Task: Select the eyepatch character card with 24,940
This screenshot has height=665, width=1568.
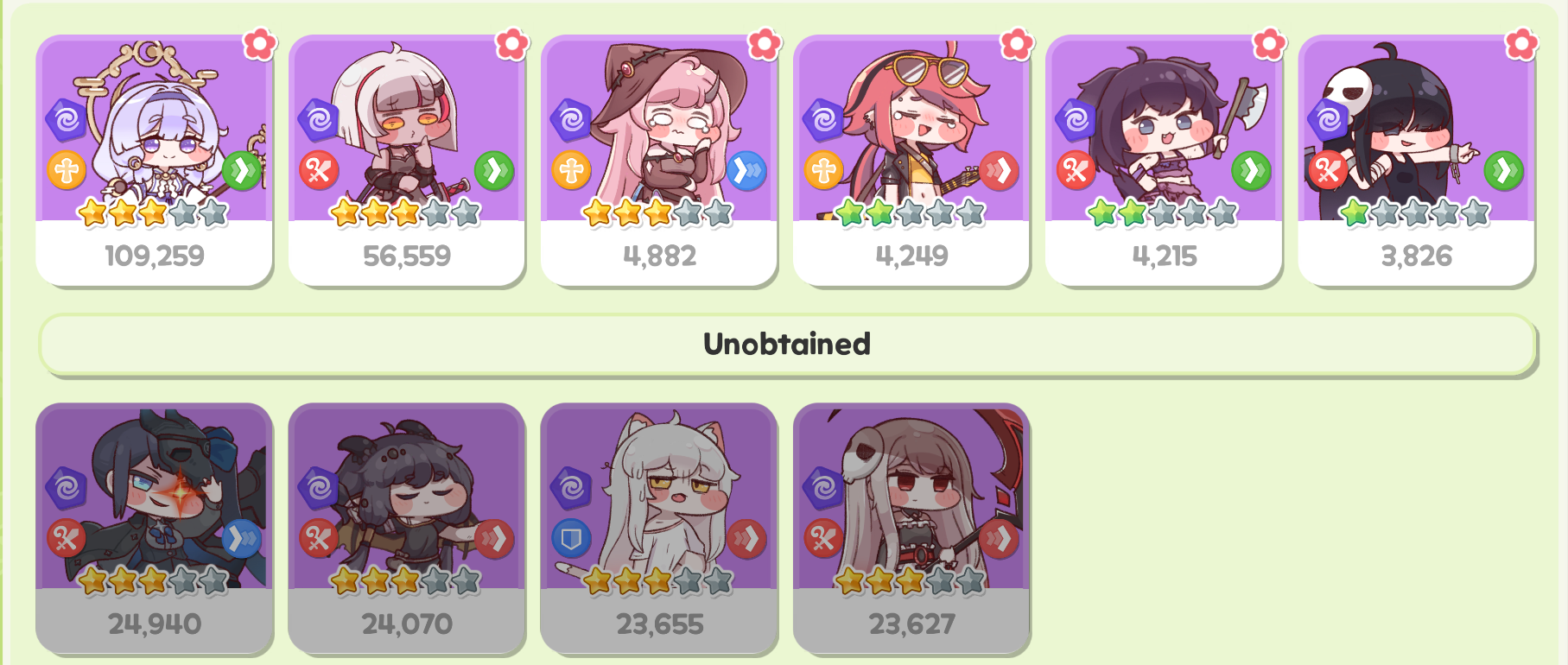Action: [154, 529]
